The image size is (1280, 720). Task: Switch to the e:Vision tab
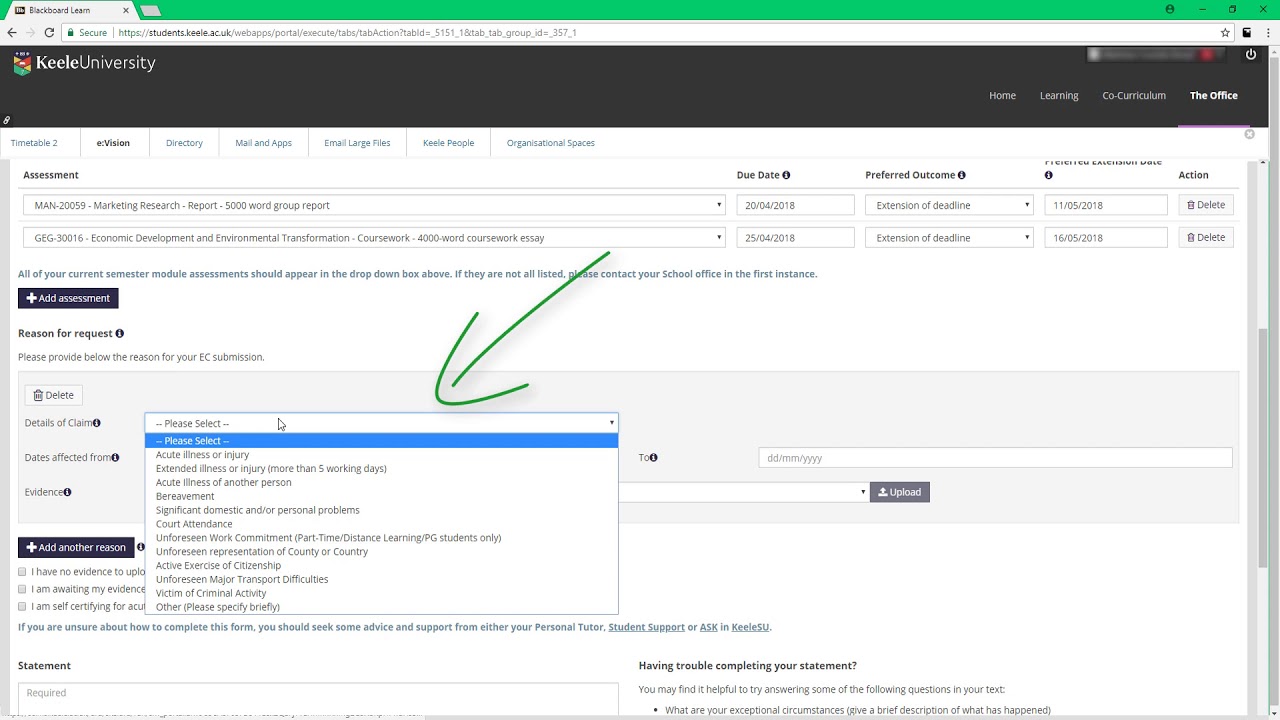point(113,143)
